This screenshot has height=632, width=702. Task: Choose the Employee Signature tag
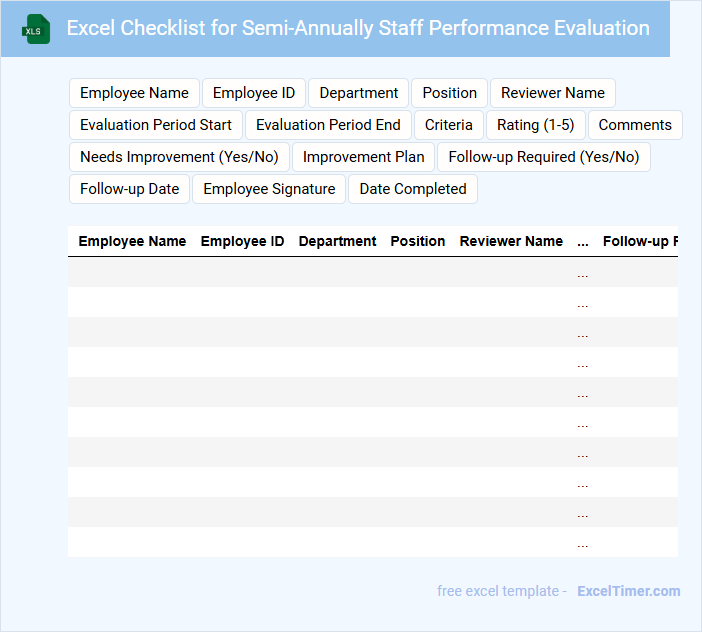[270, 189]
